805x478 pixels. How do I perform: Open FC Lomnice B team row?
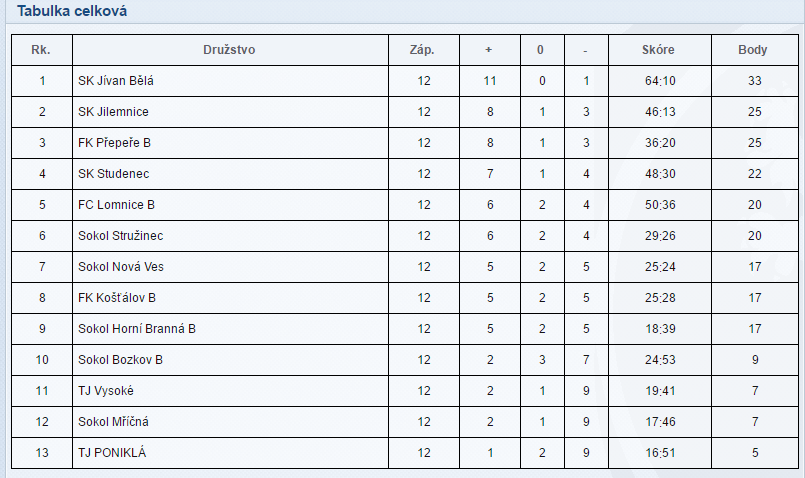point(116,205)
